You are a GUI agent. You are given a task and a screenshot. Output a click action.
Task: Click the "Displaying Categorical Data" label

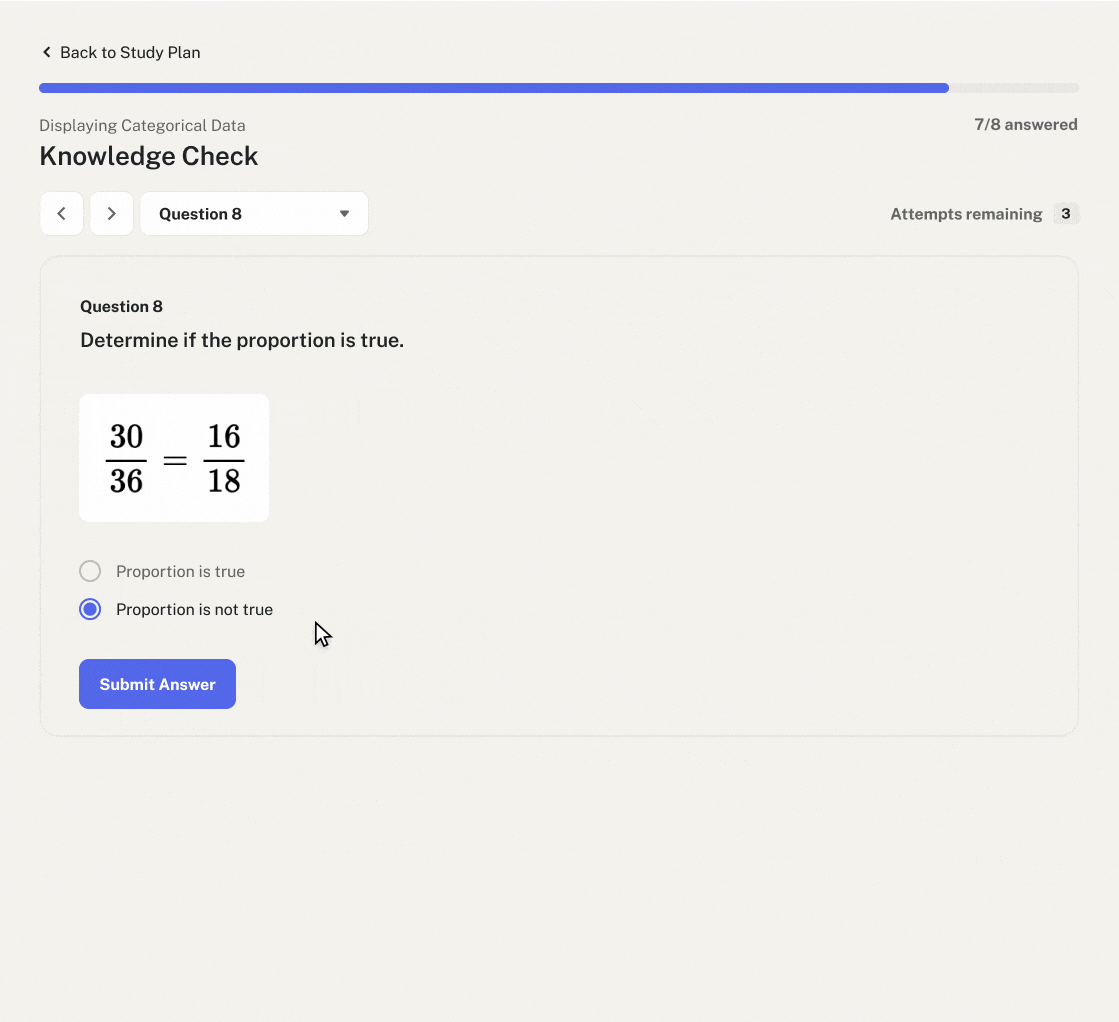click(142, 125)
